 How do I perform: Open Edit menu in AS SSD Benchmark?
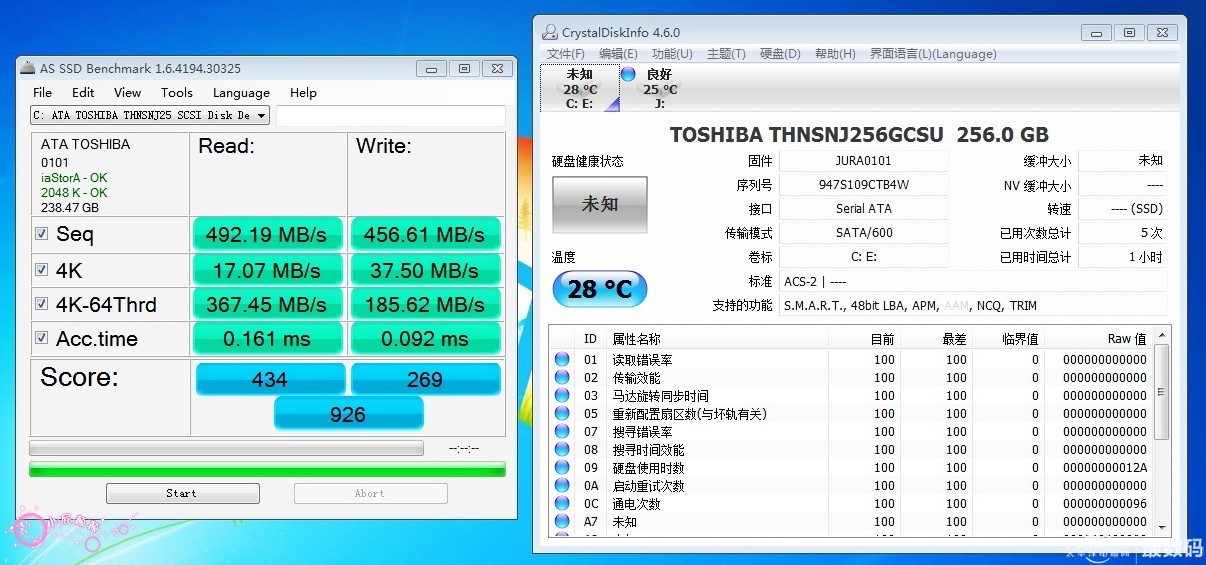[x=83, y=93]
